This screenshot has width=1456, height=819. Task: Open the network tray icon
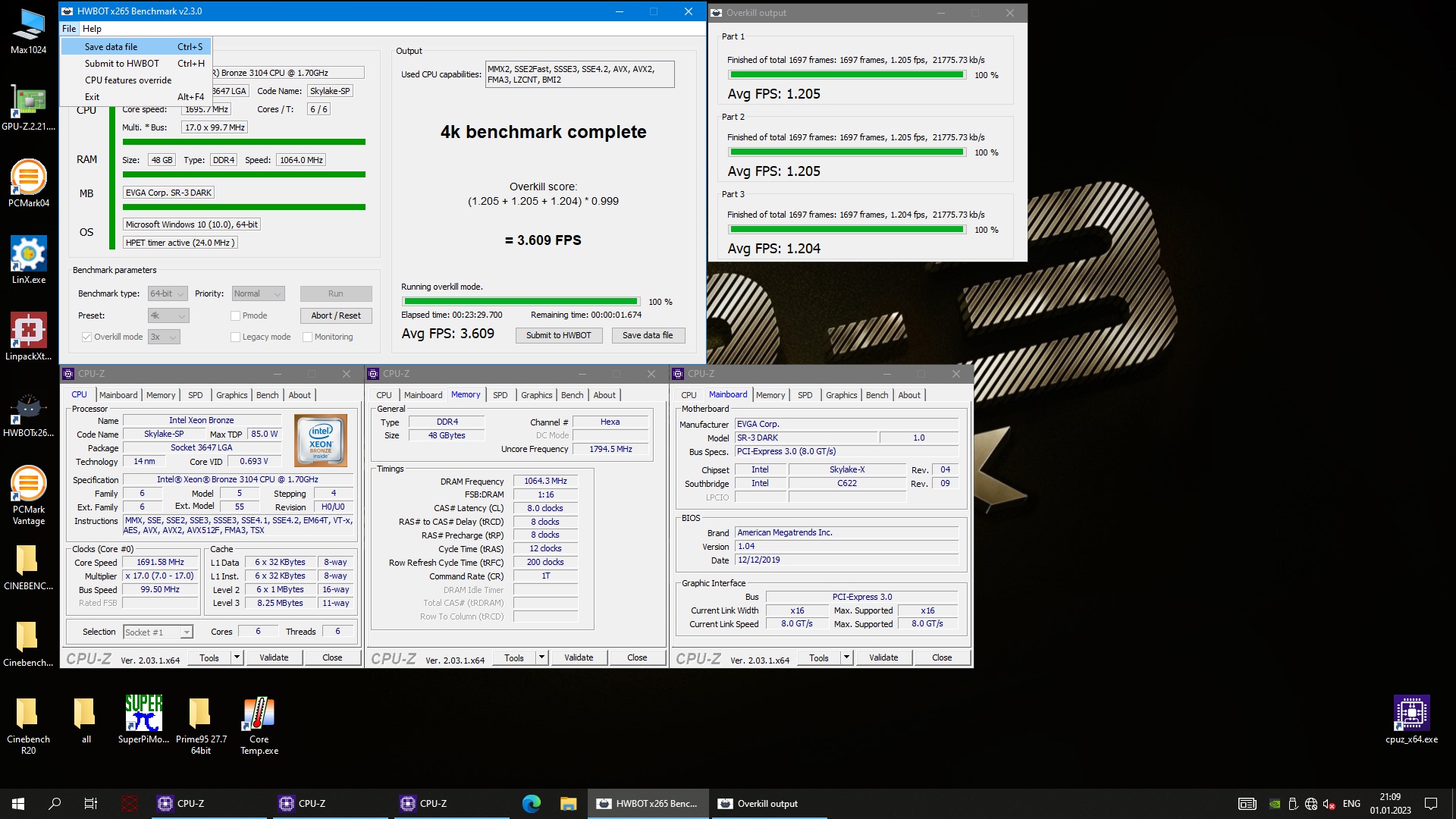click(1311, 804)
